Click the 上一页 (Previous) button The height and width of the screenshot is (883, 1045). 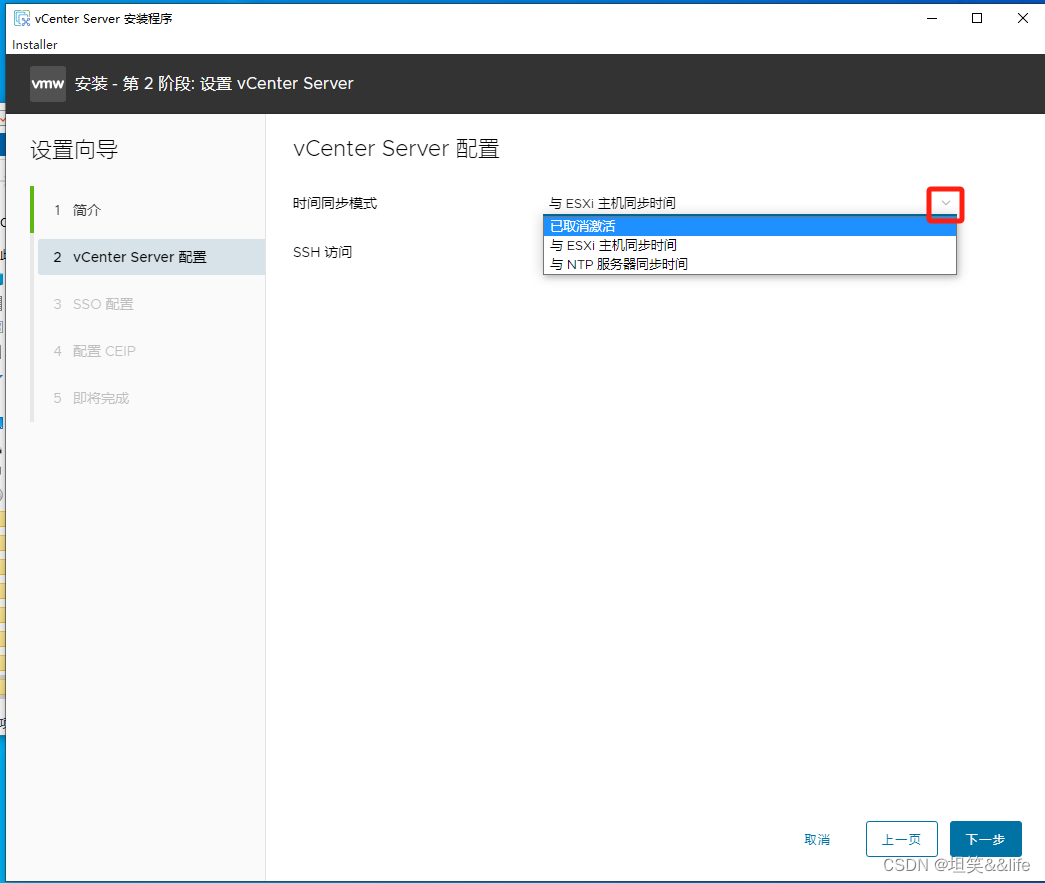tap(901, 839)
